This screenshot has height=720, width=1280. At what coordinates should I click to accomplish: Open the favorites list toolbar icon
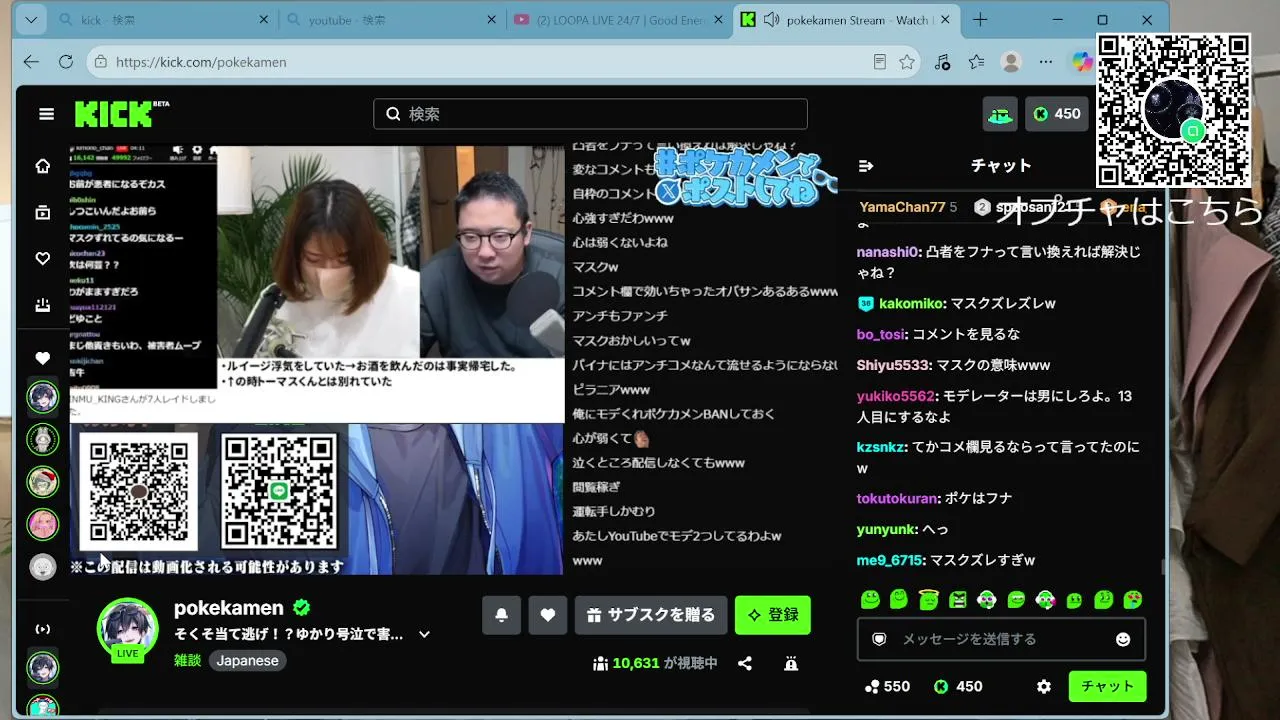pyautogui.click(x=977, y=62)
